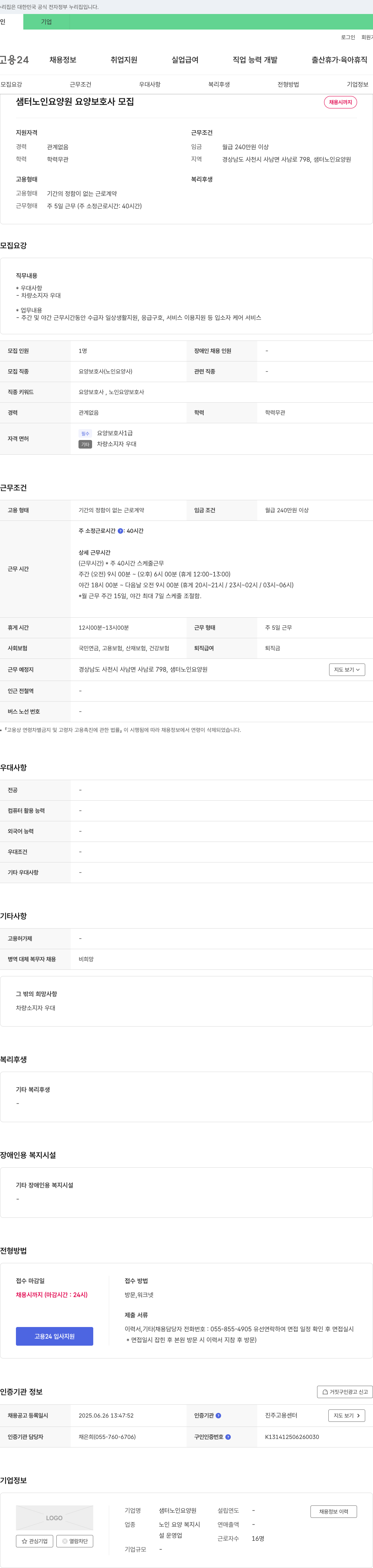Add company with 관심기업 button
The image size is (373, 1568).
34,1541
